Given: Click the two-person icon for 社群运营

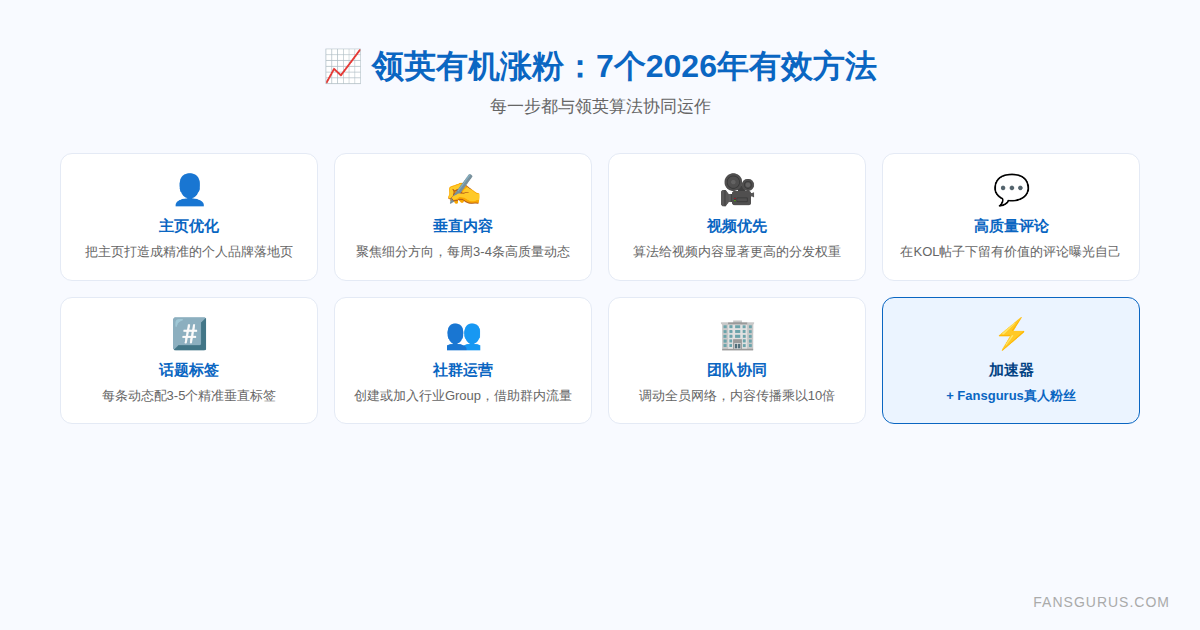Looking at the screenshot, I should [462, 333].
